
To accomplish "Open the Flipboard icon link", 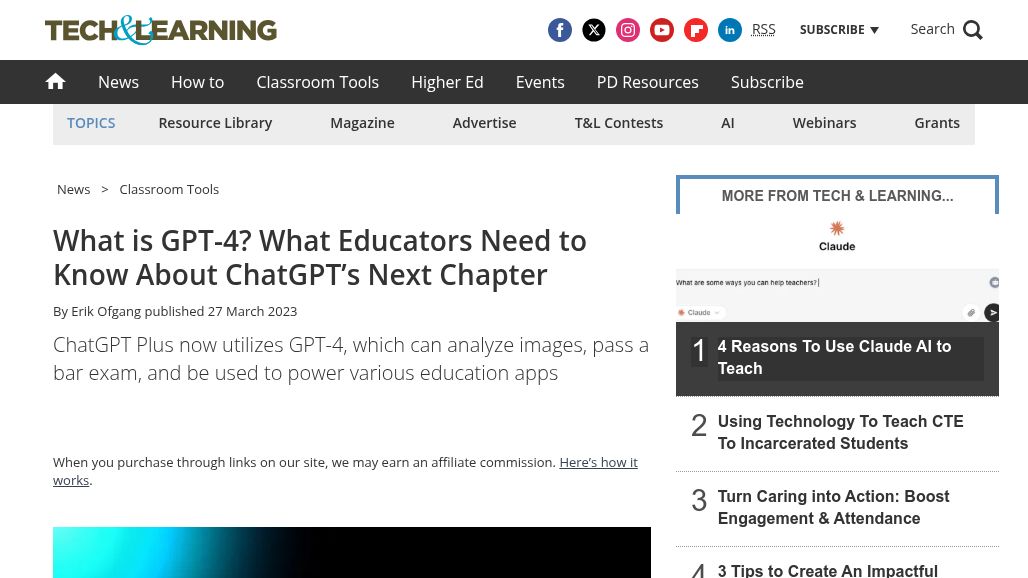I will pos(696,30).
